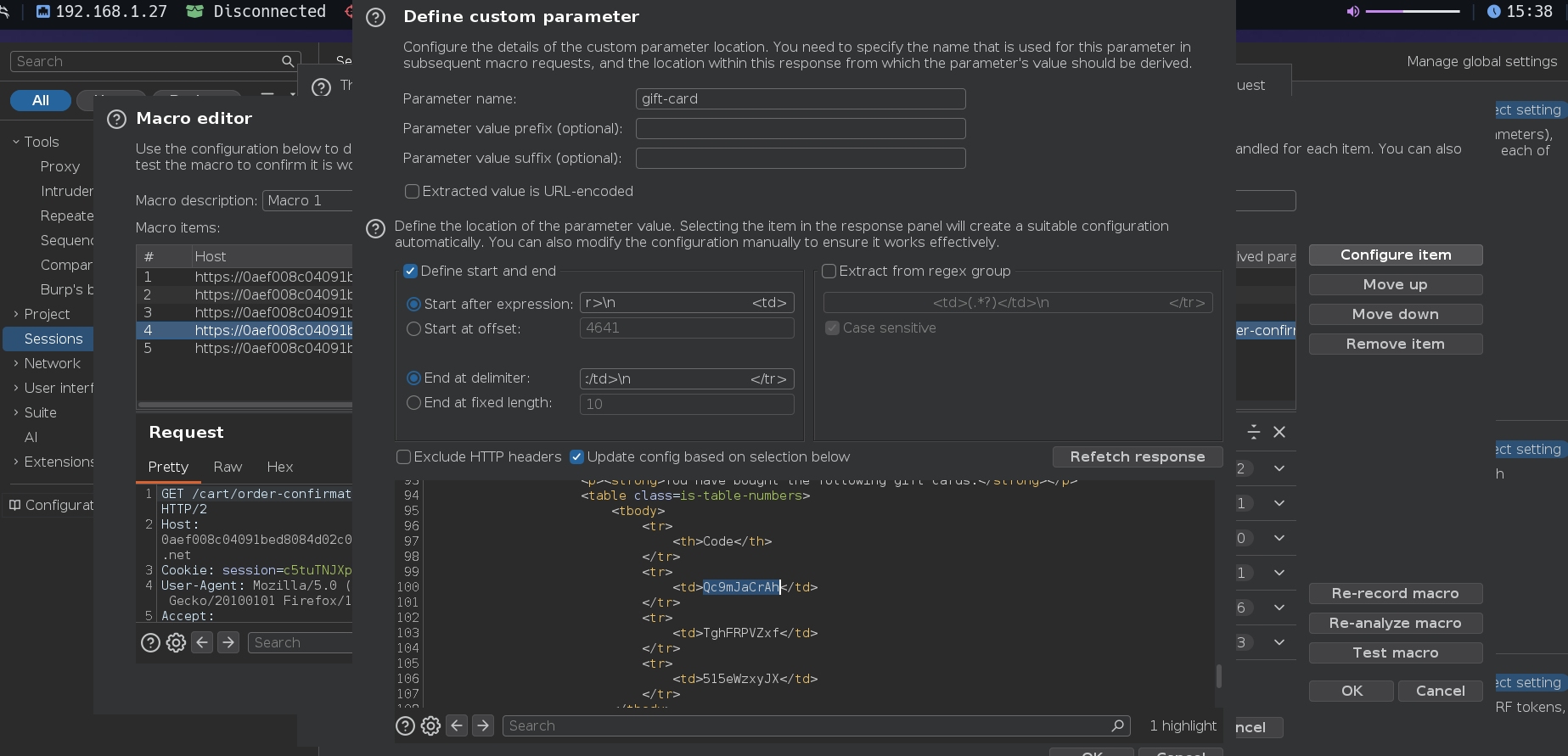Click volume speaker icon in top bar

click(x=1353, y=11)
